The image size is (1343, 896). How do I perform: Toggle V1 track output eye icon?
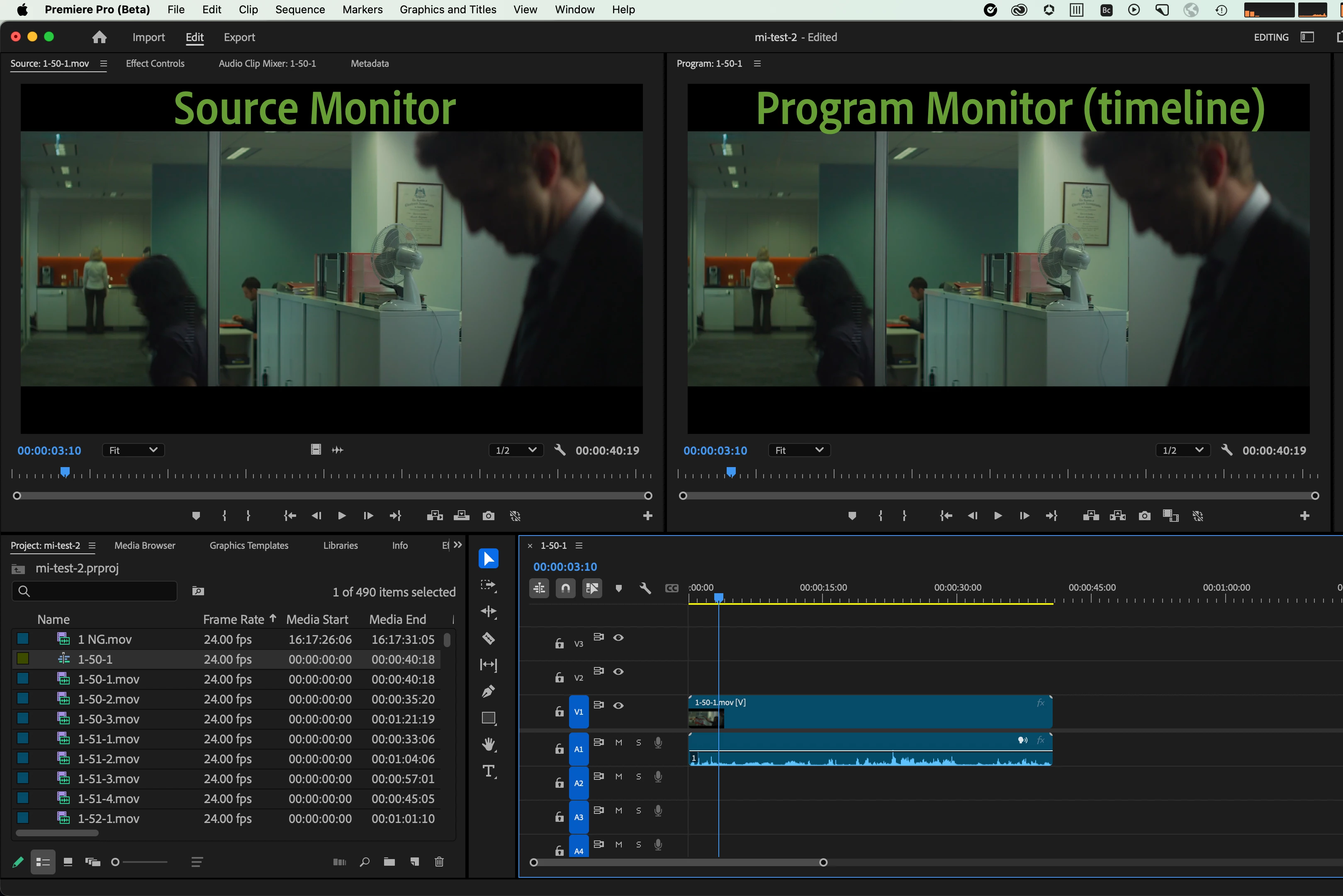618,705
